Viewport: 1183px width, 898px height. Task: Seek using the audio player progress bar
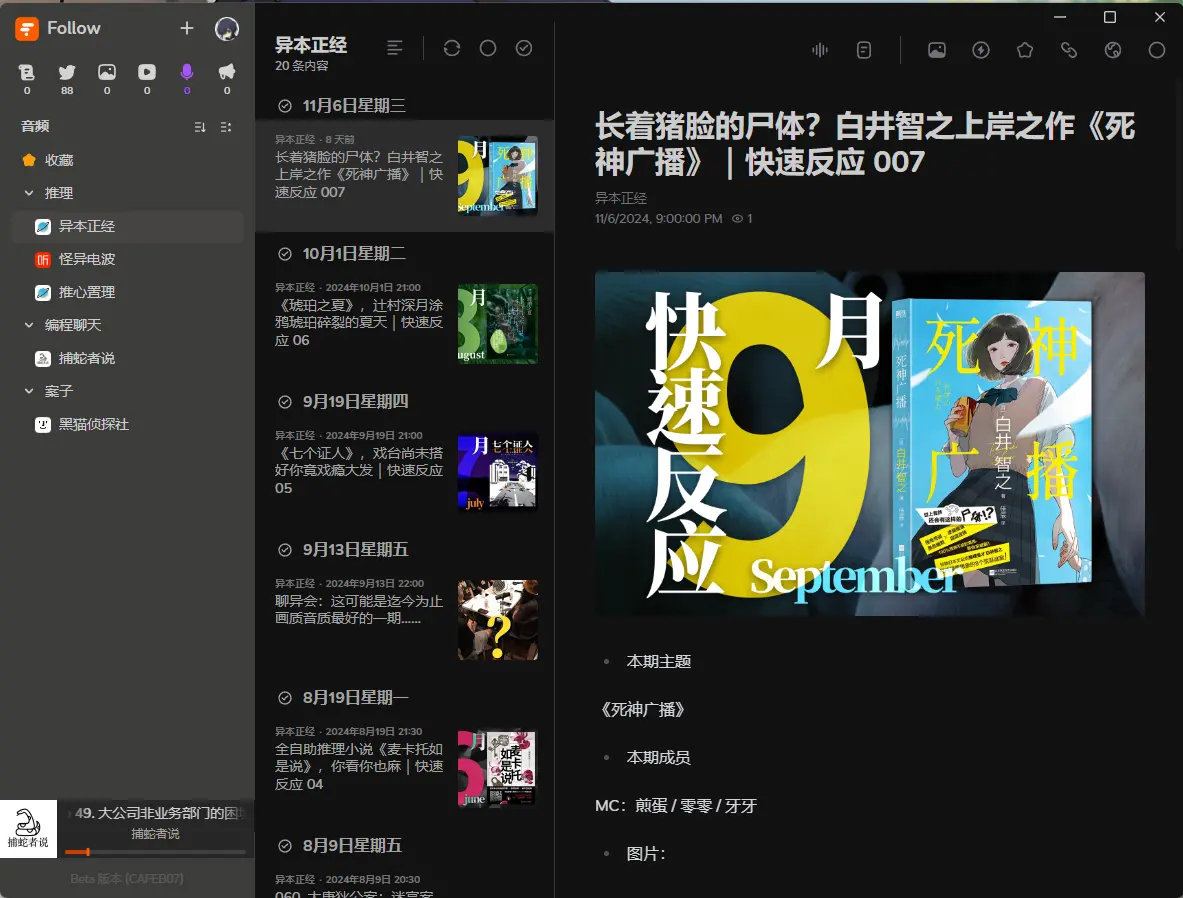[155, 852]
